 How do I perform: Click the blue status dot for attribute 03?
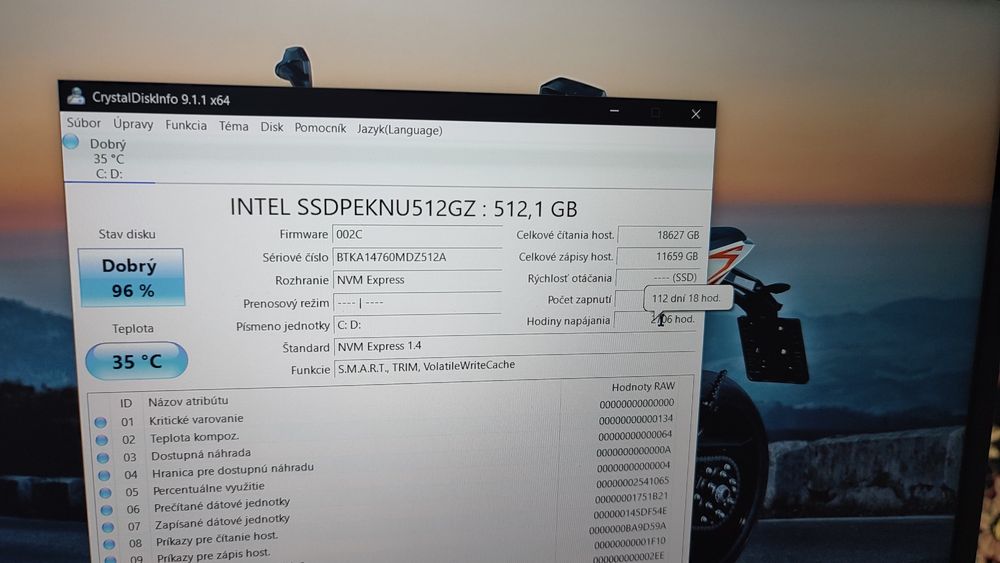point(103,457)
